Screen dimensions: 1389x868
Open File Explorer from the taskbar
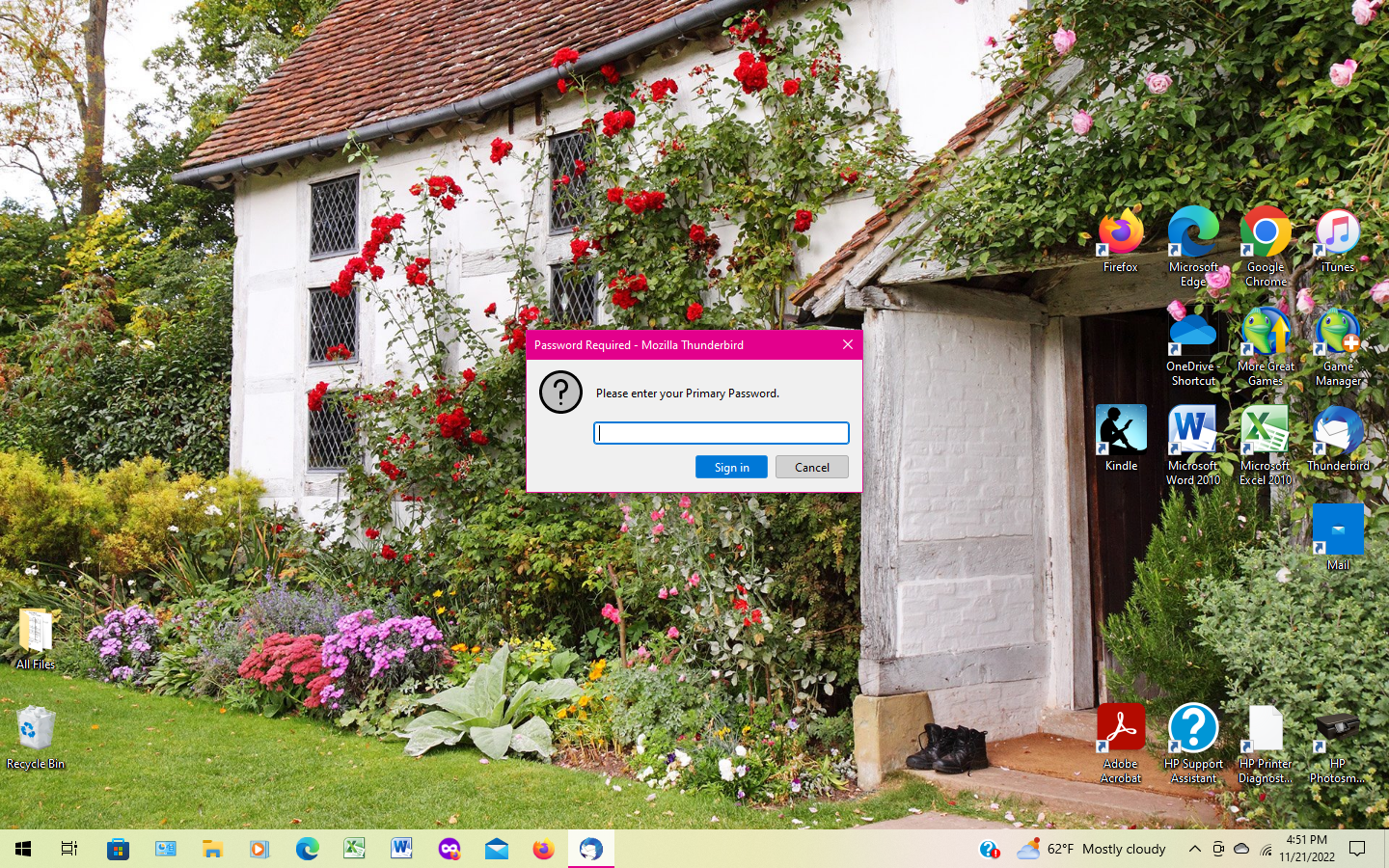coord(212,849)
